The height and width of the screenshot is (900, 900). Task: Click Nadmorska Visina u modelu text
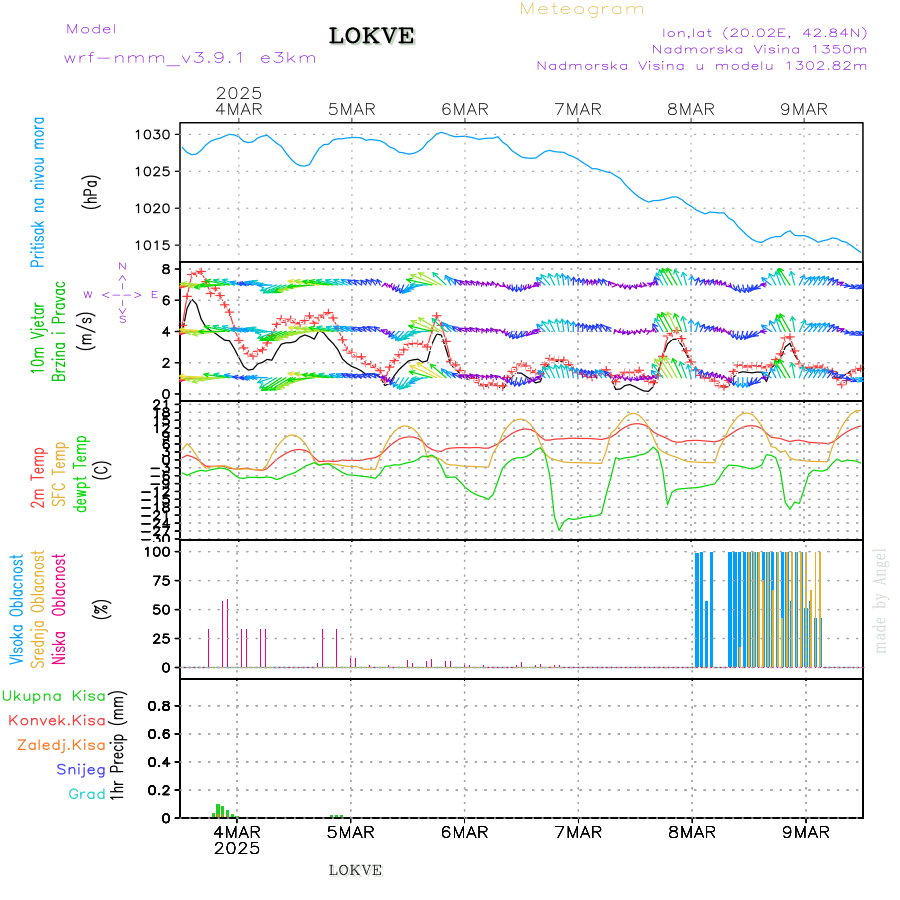coord(701,66)
